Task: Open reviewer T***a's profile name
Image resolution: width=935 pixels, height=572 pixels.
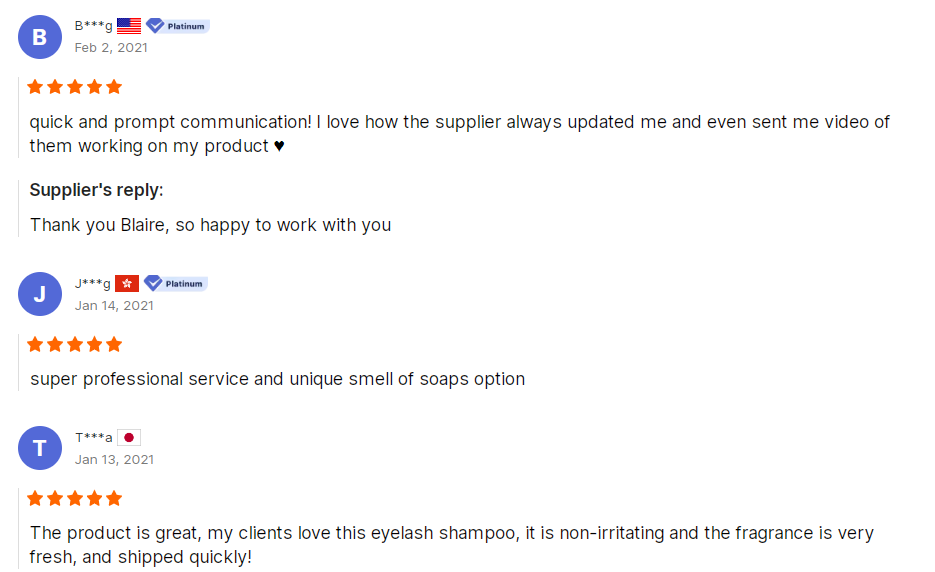Action: tap(94, 437)
